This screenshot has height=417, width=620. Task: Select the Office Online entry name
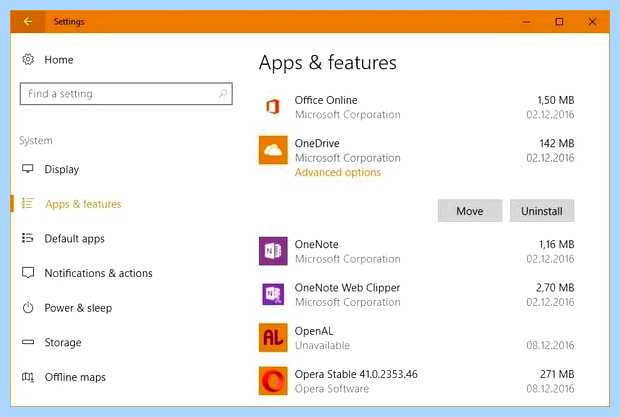326,100
